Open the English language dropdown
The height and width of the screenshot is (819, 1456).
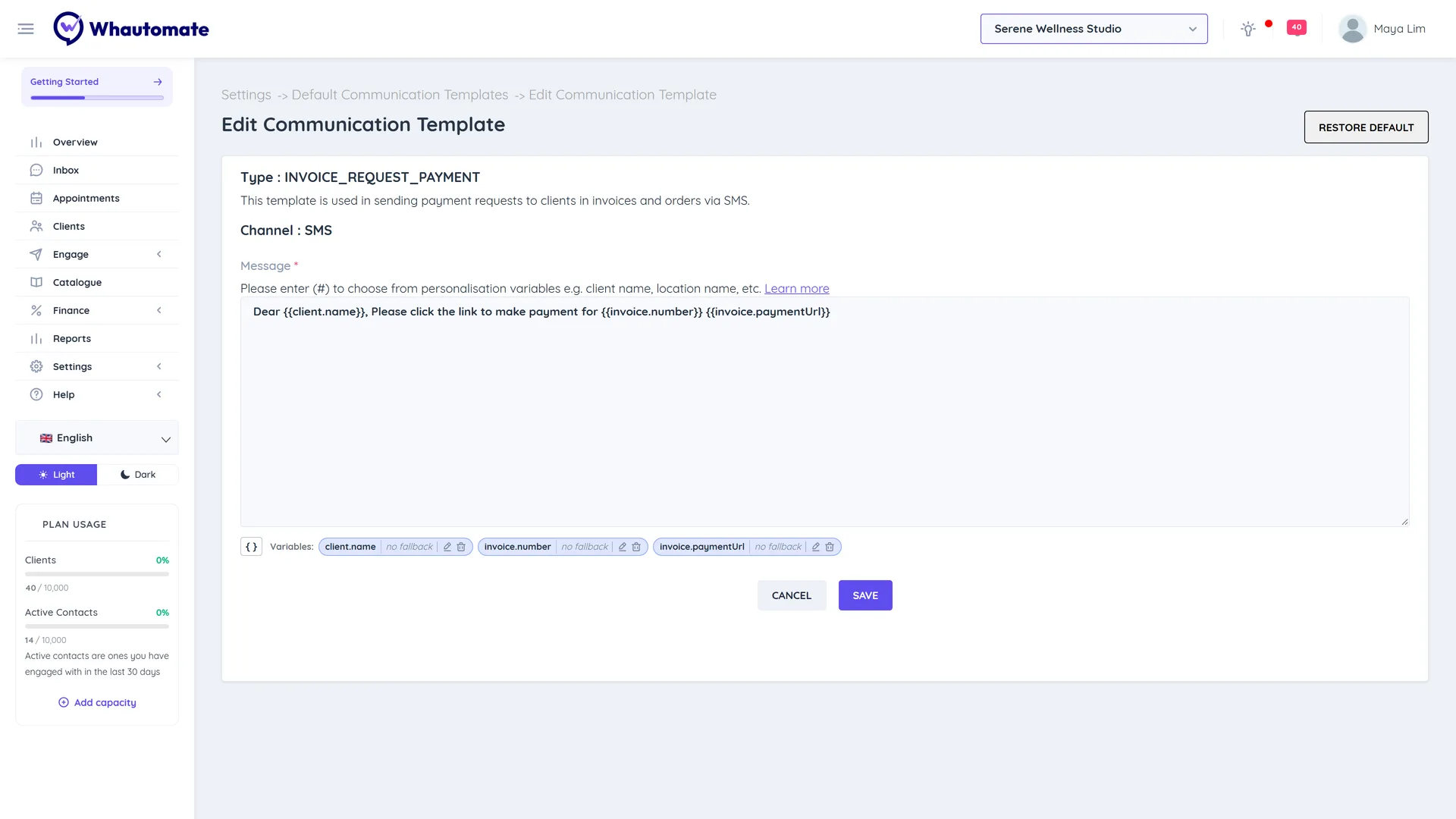pos(97,438)
